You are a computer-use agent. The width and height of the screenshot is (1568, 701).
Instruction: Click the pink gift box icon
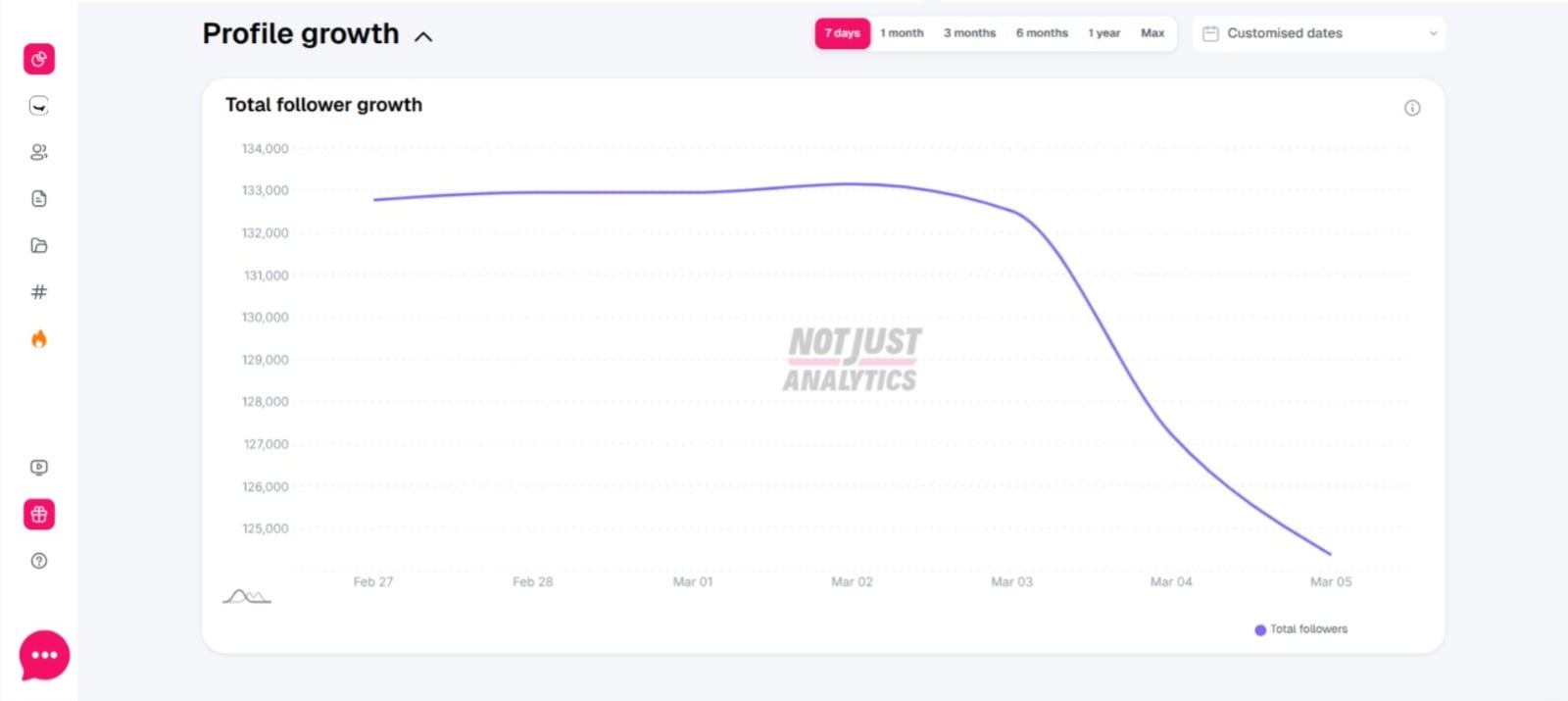coord(39,514)
